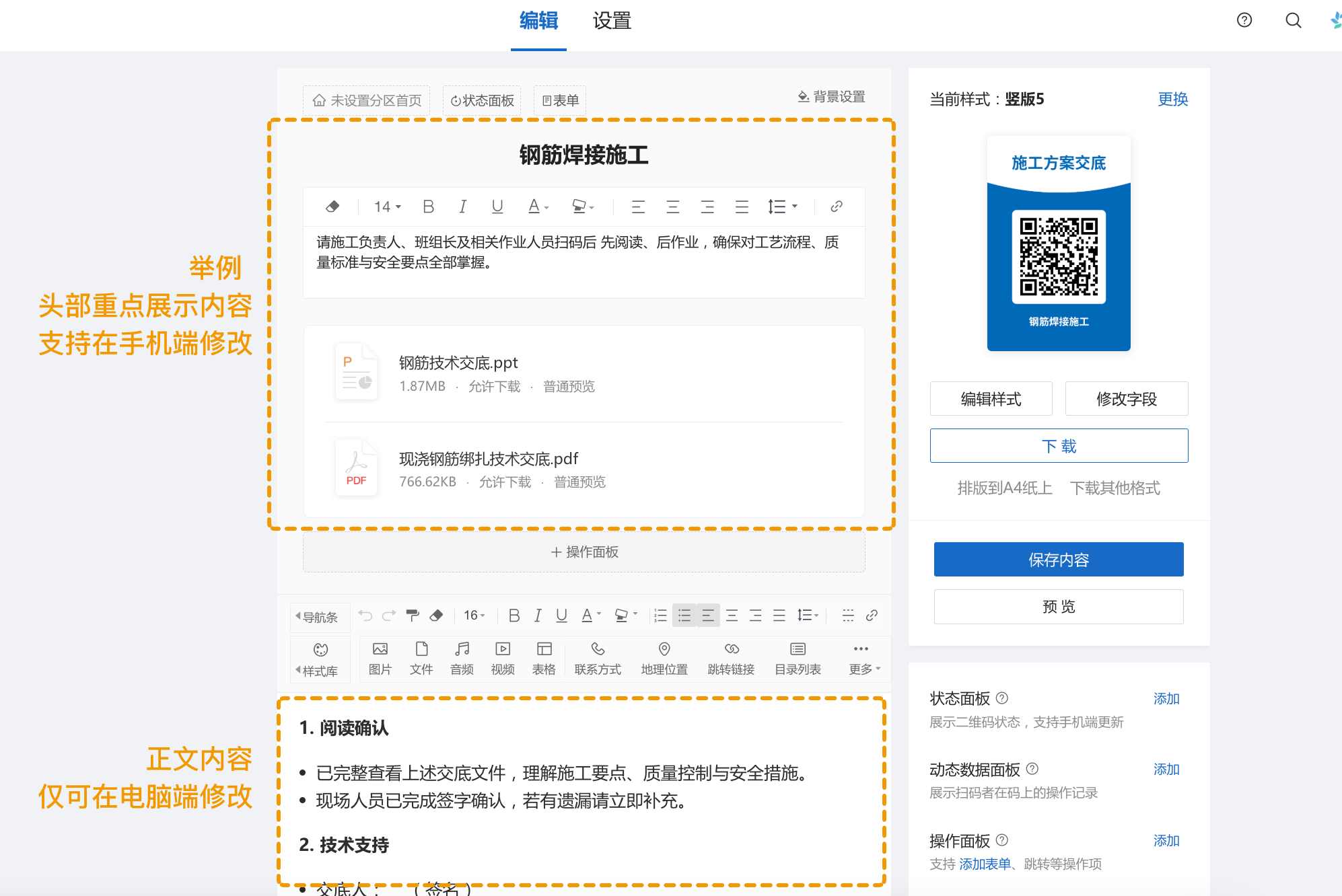Click the help question mark icon
1342x896 pixels.
(x=1244, y=20)
